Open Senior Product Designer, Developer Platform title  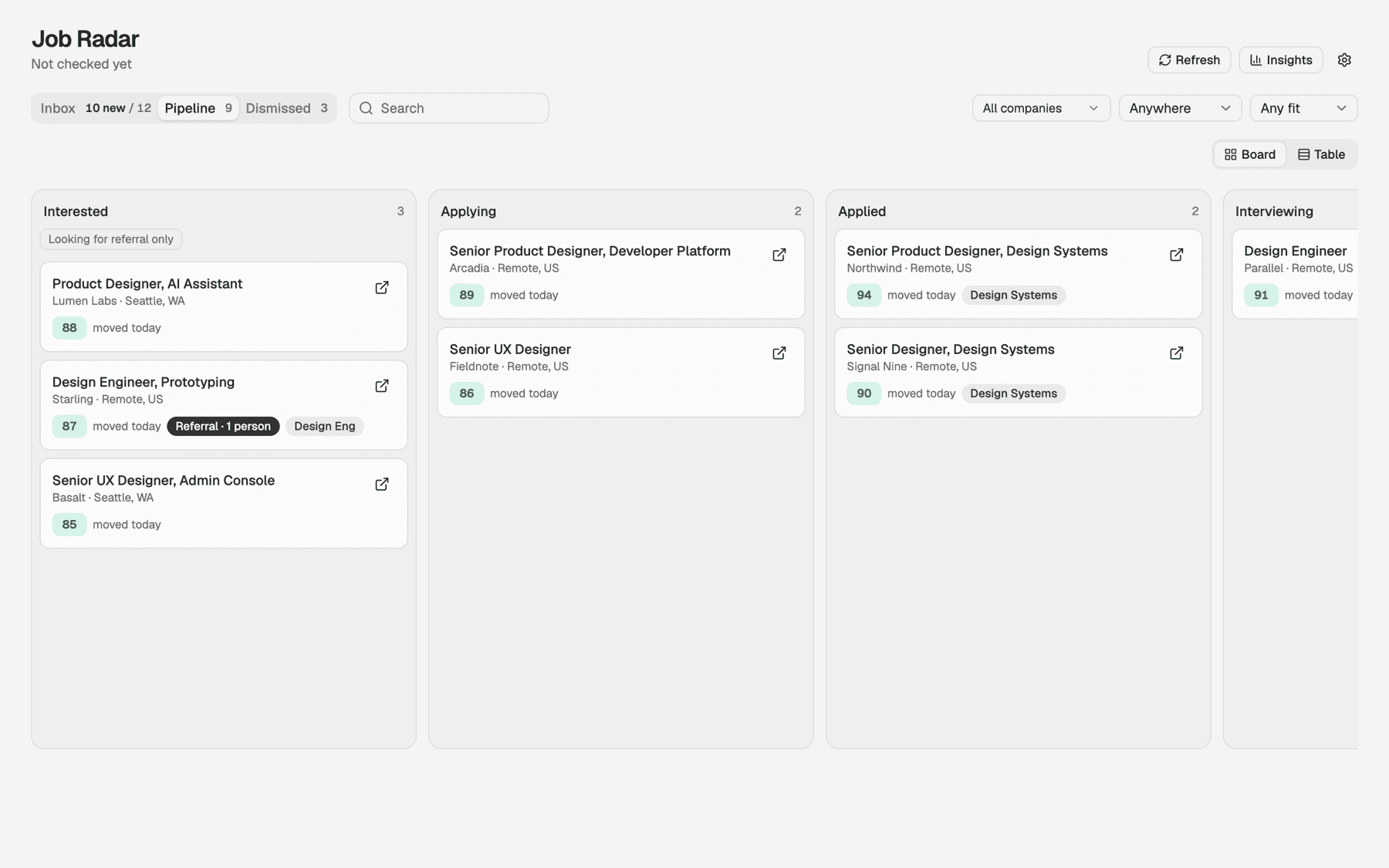pyautogui.click(x=590, y=251)
